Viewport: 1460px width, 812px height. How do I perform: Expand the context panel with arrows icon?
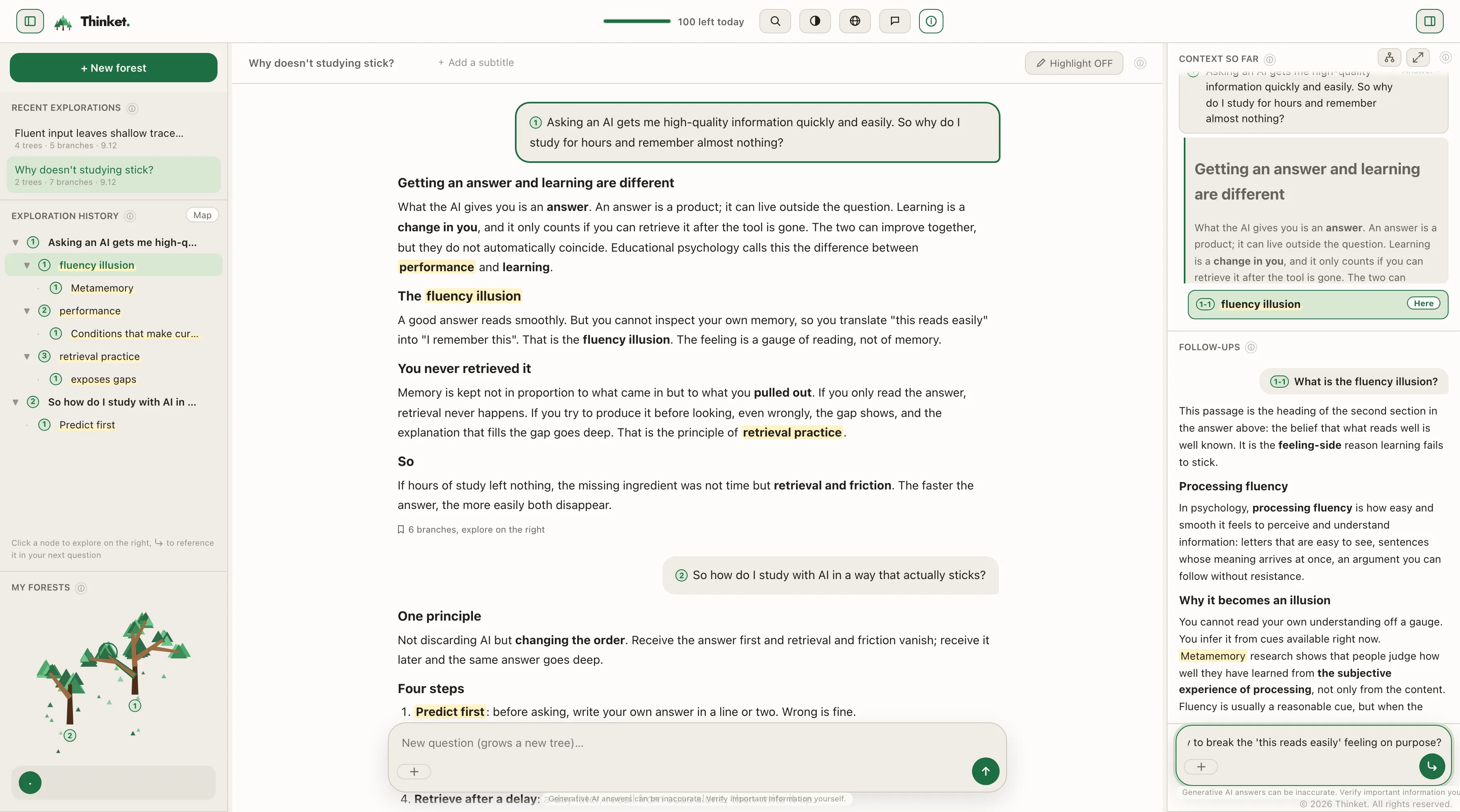pyautogui.click(x=1418, y=58)
